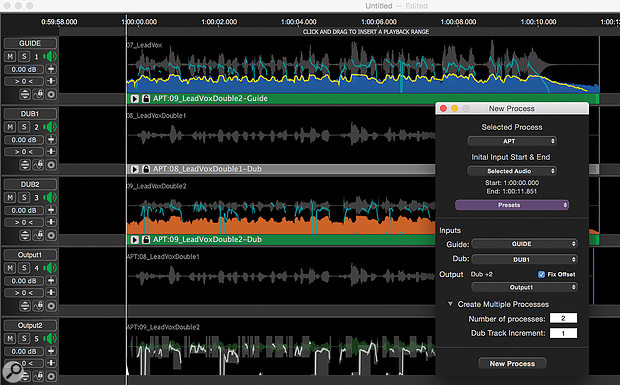The height and width of the screenshot is (385, 620).
Task: Click the Number of processes field
Action: (563, 318)
